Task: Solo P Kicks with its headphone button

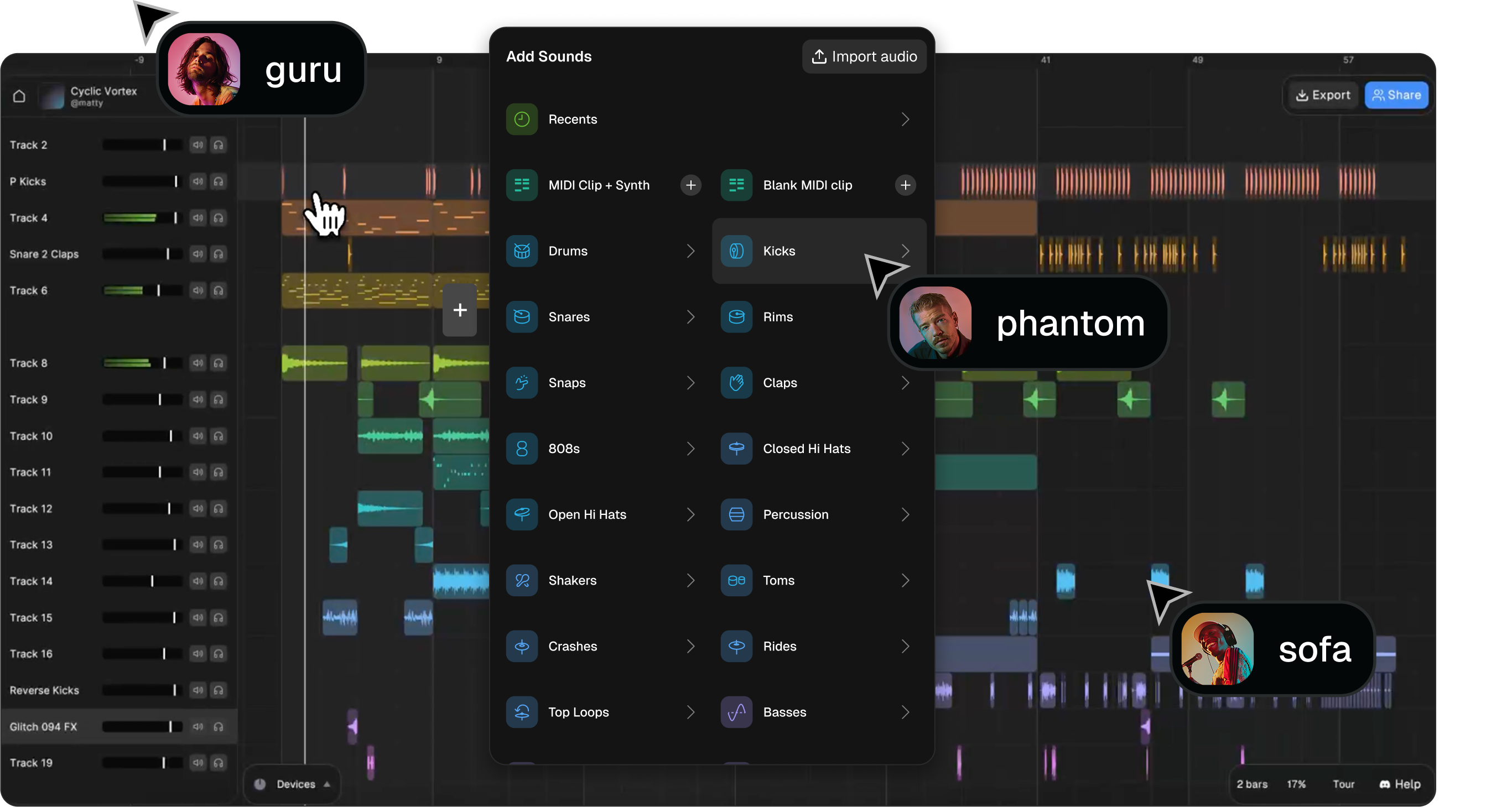Action: 219,181
